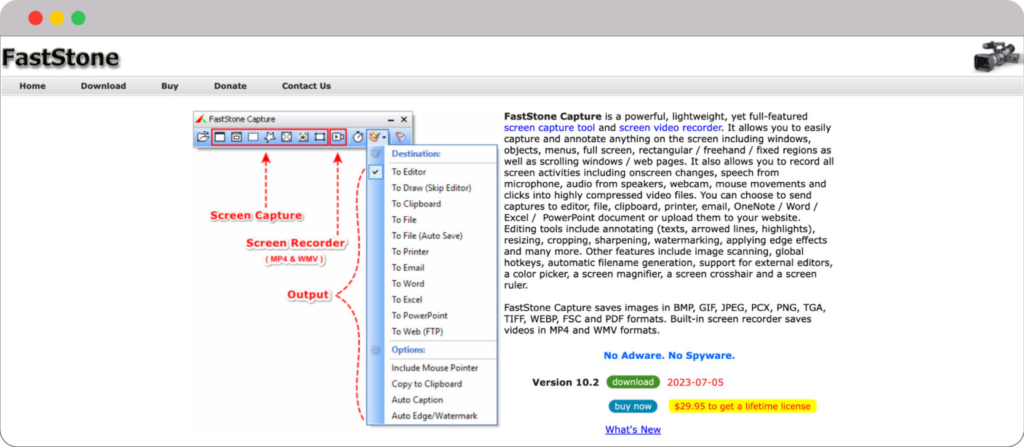Select the Capture Active Window icon
Image resolution: width=1024 pixels, height=447 pixels.
pos(220,136)
